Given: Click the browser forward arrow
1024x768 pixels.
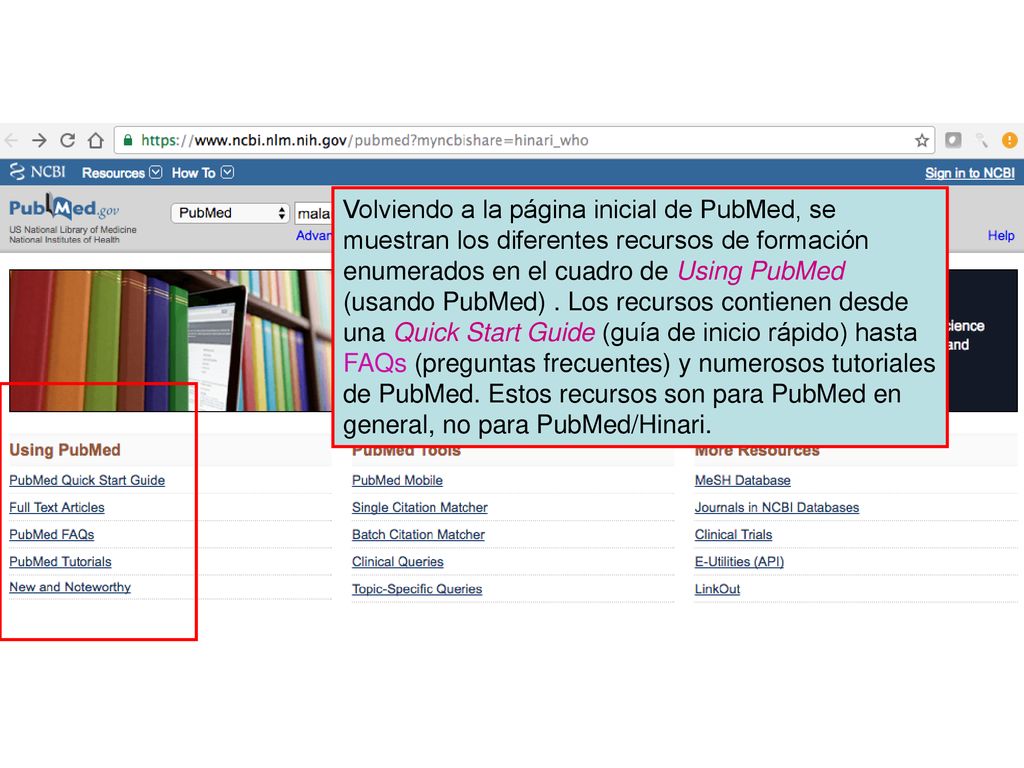Looking at the screenshot, I should (x=39, y=140).
